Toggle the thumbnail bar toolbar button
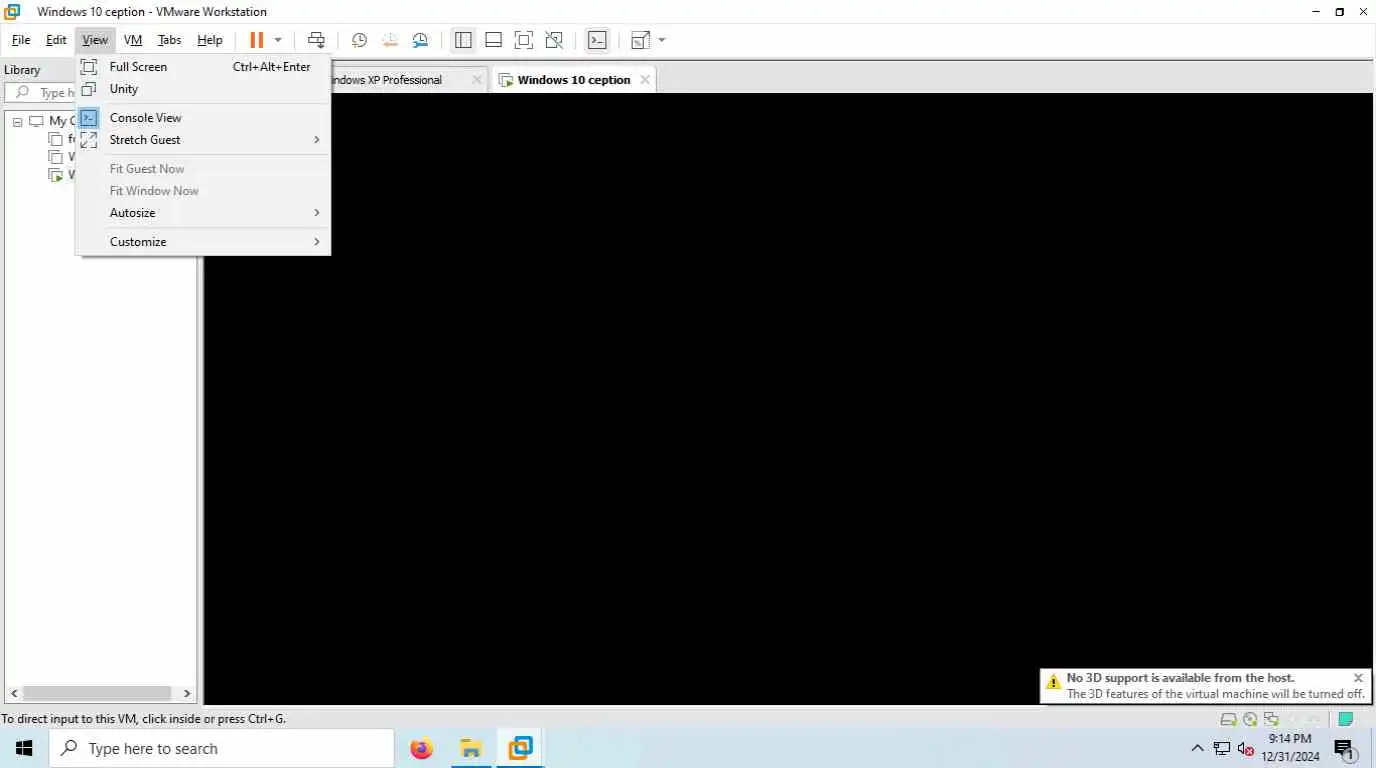1376x768 pixels. click(x=493, y=40)
